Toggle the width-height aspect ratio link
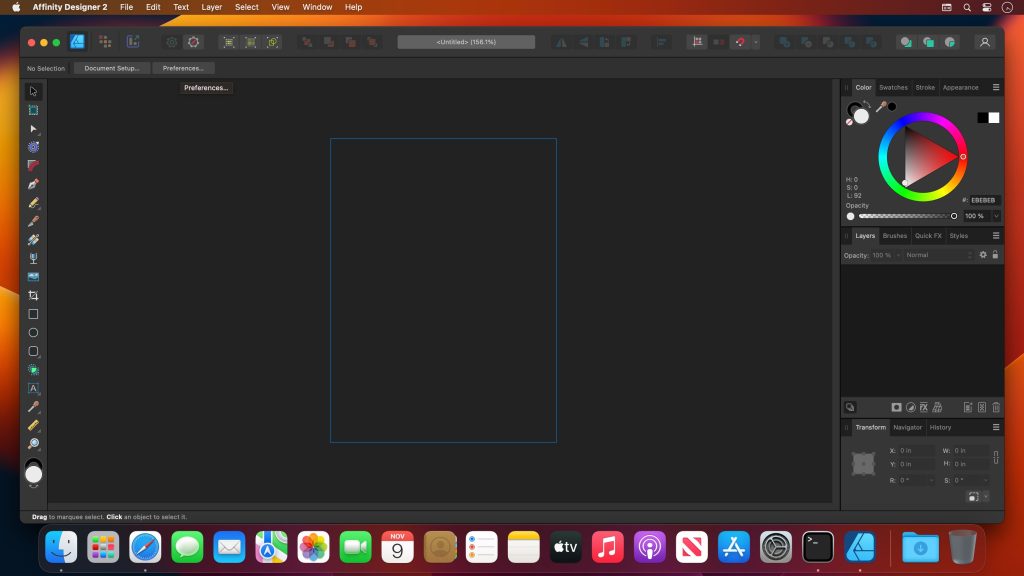Screen dimensions: 1024x576 (x=995, y=457)
